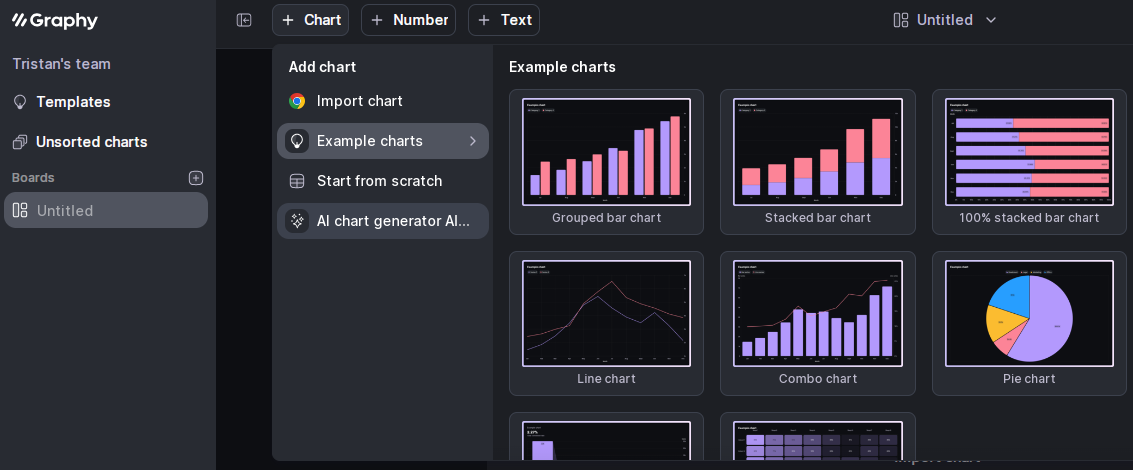
Task: Click the Text add button
Action: (504, 20)
